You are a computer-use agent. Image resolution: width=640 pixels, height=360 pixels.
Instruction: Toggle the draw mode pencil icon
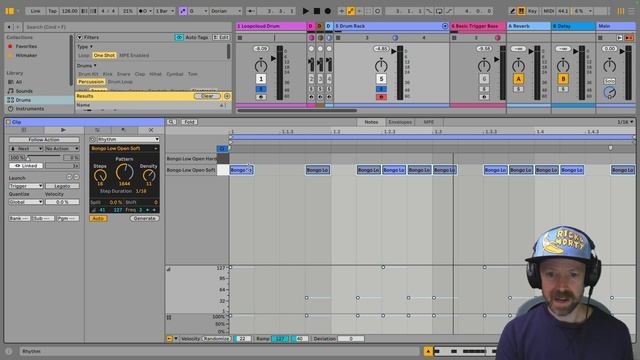(x=513, y=11)
